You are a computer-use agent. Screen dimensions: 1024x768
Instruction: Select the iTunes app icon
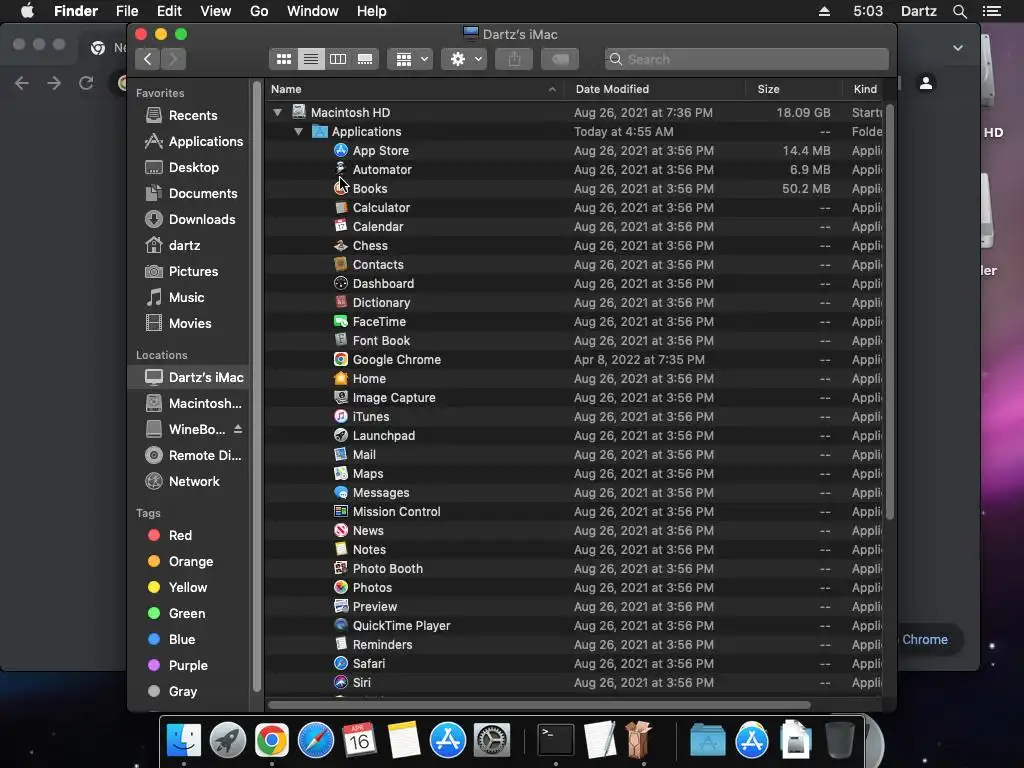pyautogui.click(x=340, y=417)
